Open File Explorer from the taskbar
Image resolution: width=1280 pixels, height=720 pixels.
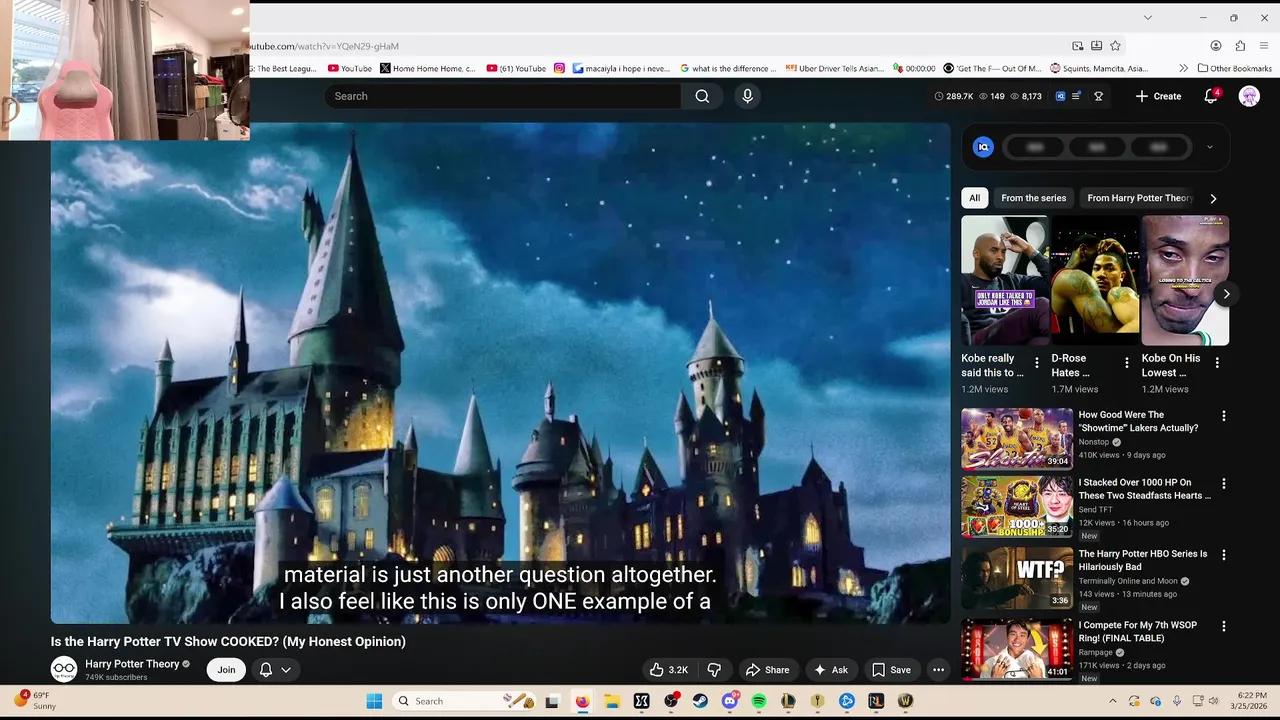[x=612, y=701]
